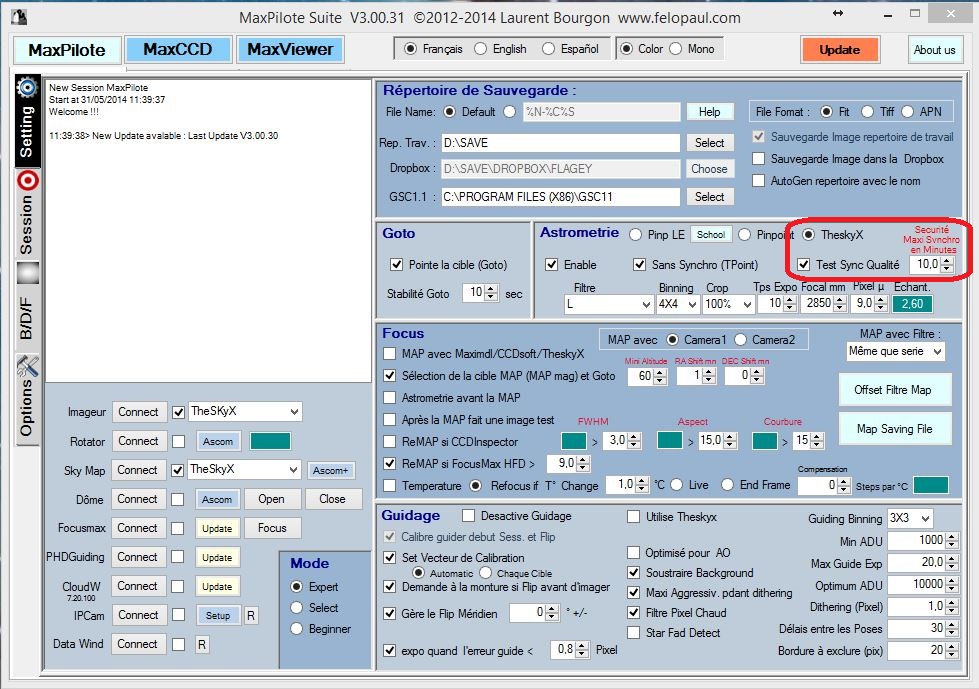Click the R button next to IPCam
979x689 pixels.
(250, 615)
